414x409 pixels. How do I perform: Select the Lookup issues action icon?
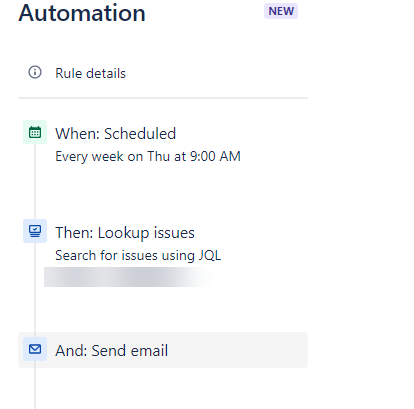(x=35, y=231)
